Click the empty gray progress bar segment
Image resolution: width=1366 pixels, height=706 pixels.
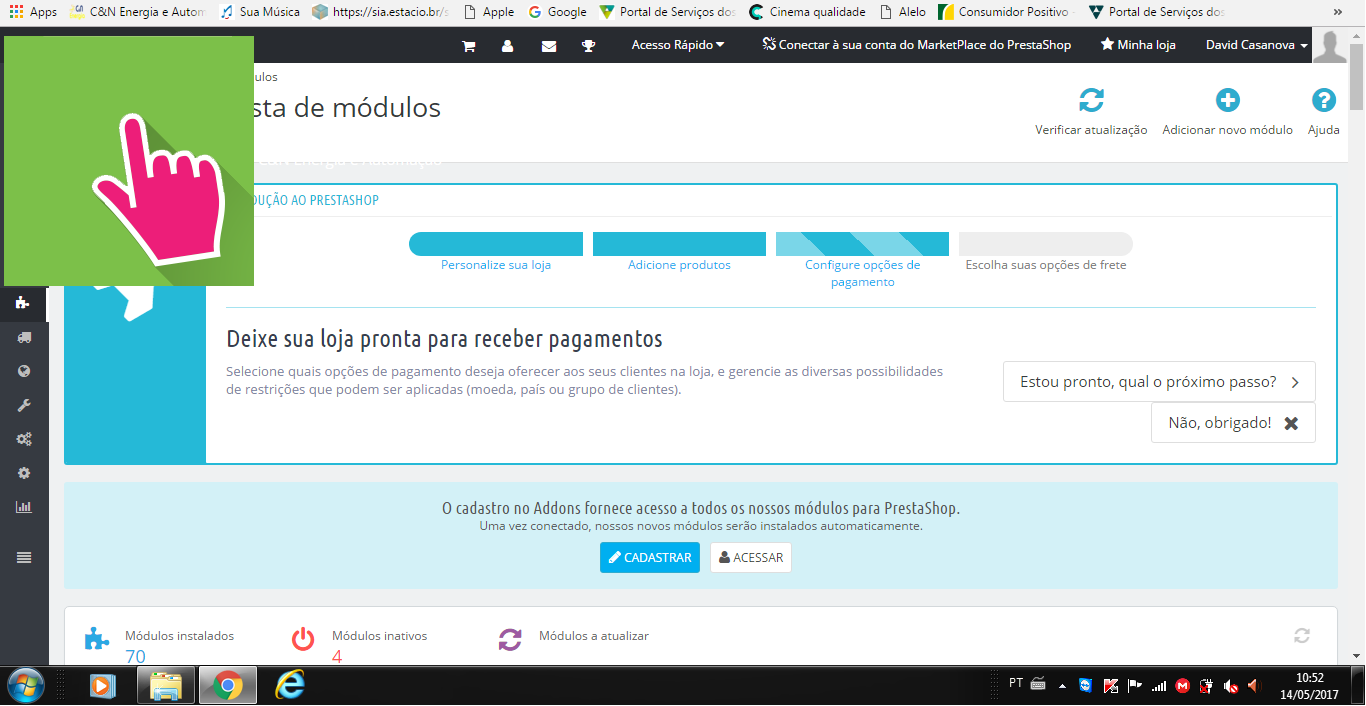(1046, 244)
